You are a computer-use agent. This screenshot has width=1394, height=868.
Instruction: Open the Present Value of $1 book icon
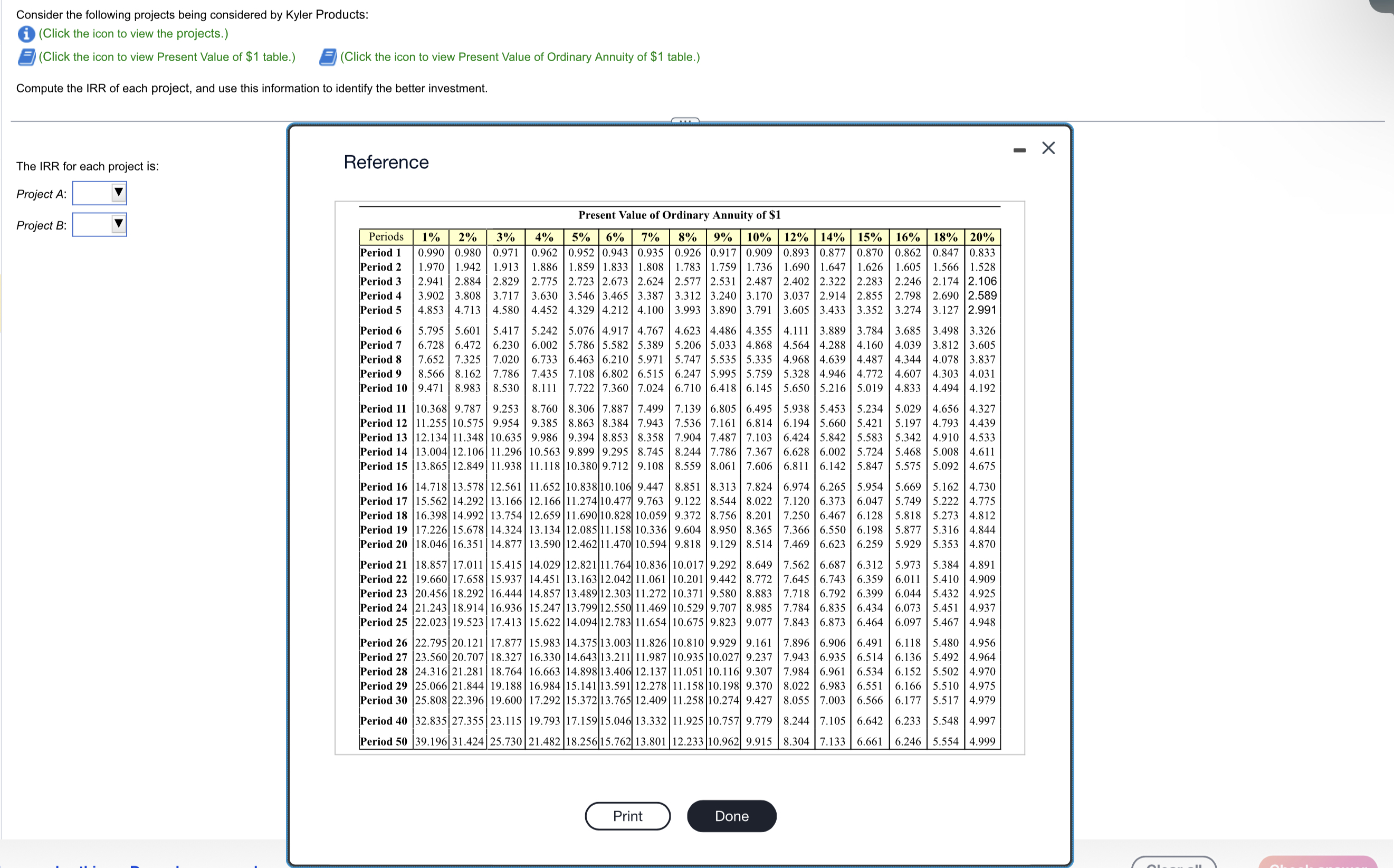(26, 57)
